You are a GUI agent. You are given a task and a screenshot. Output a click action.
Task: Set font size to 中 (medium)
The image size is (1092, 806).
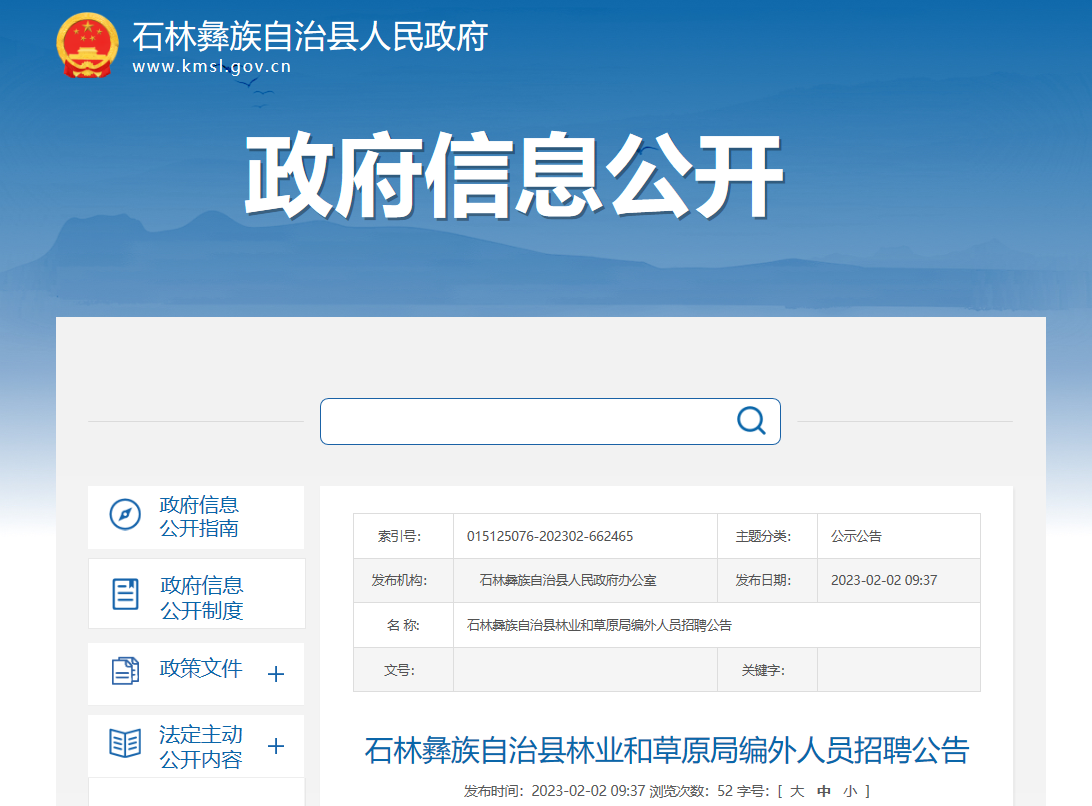tap(824, 791)
